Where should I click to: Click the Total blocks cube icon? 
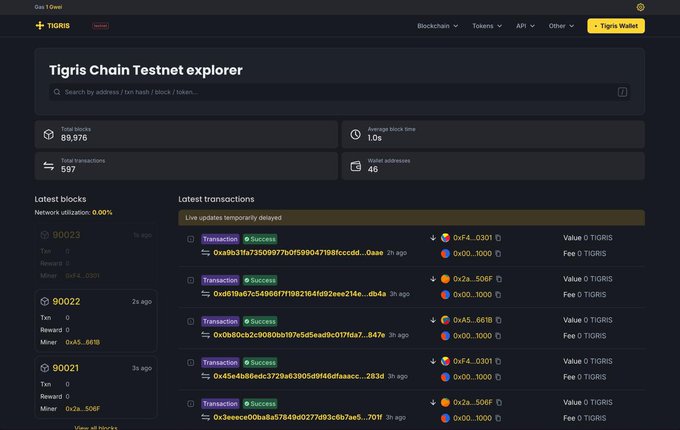pyautogui.click(x=49, y=134)
